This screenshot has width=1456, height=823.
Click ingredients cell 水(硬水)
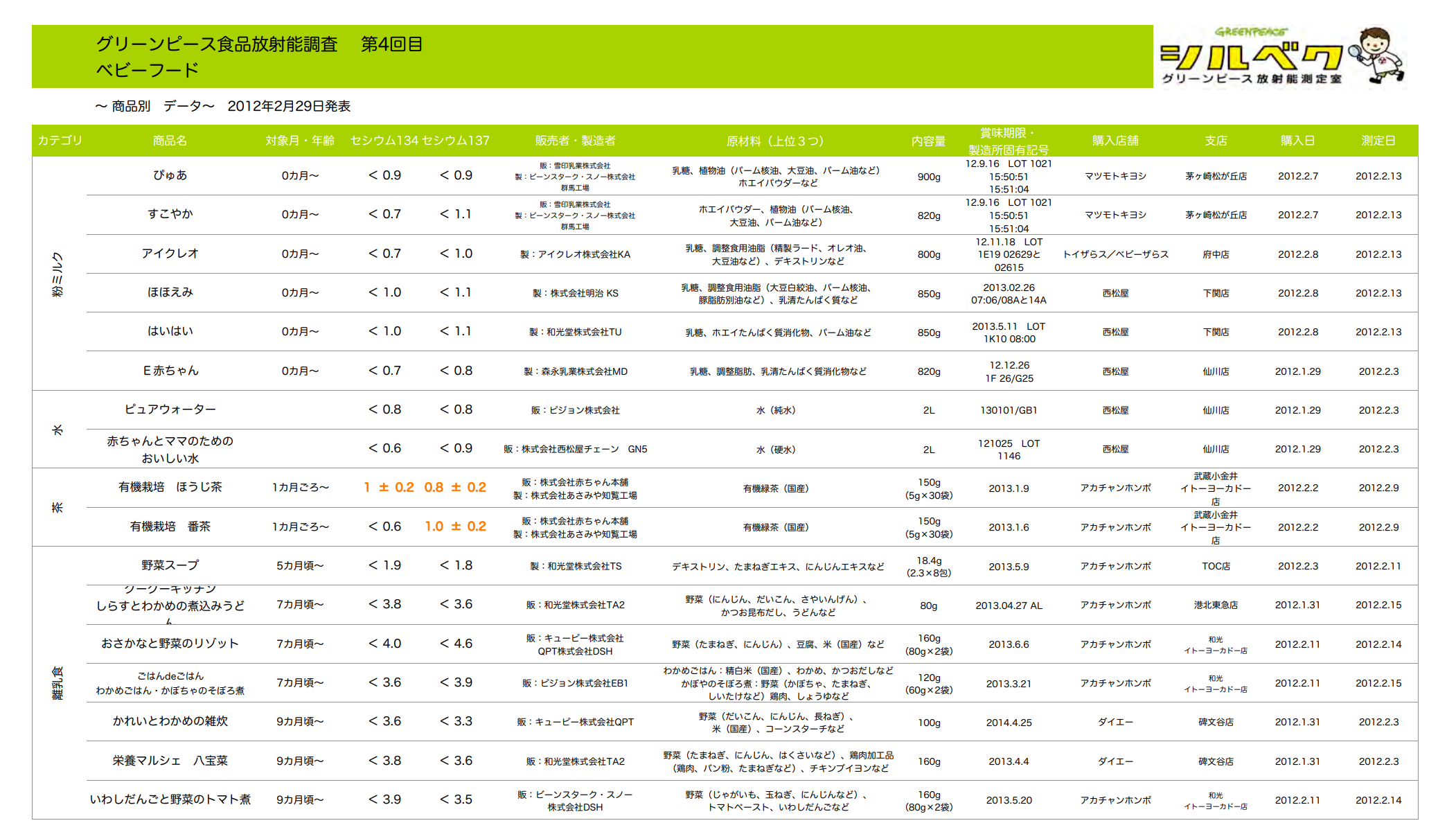click(x=775, y=450)
